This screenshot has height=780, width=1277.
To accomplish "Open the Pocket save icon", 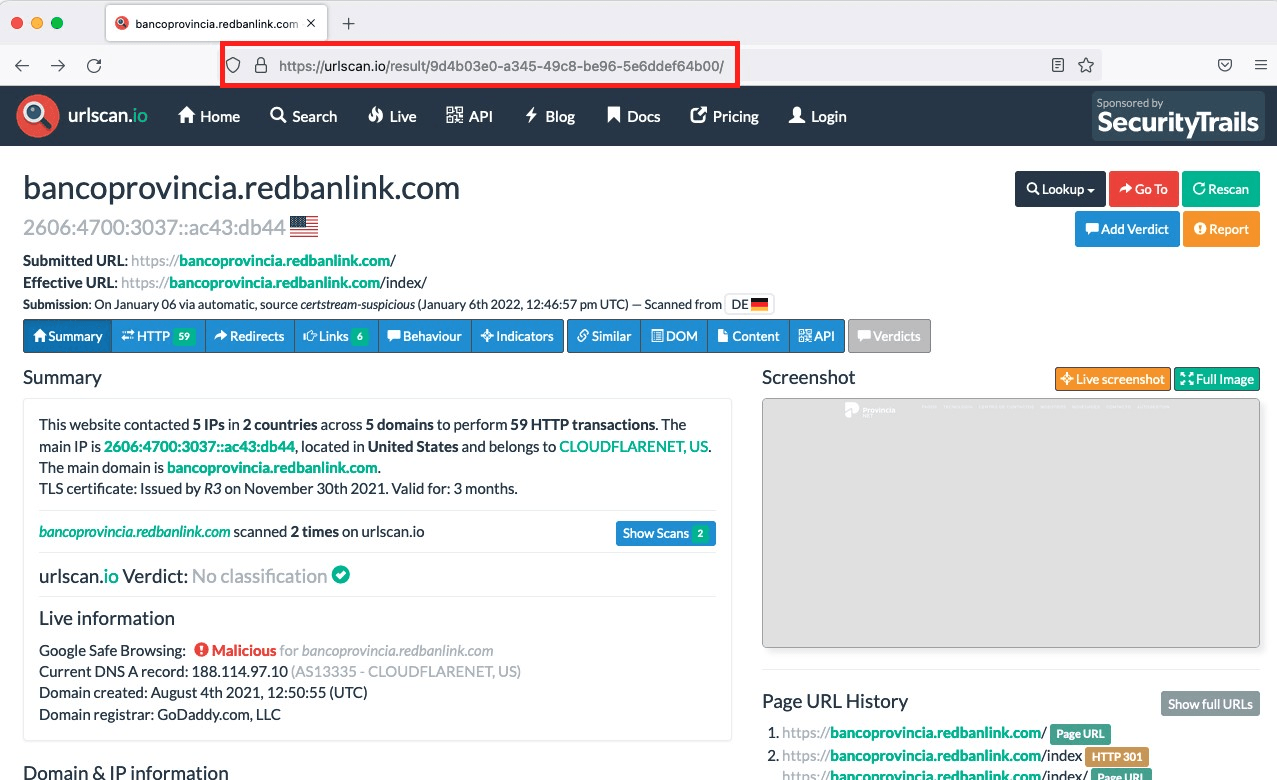I will click(1224, 66).
